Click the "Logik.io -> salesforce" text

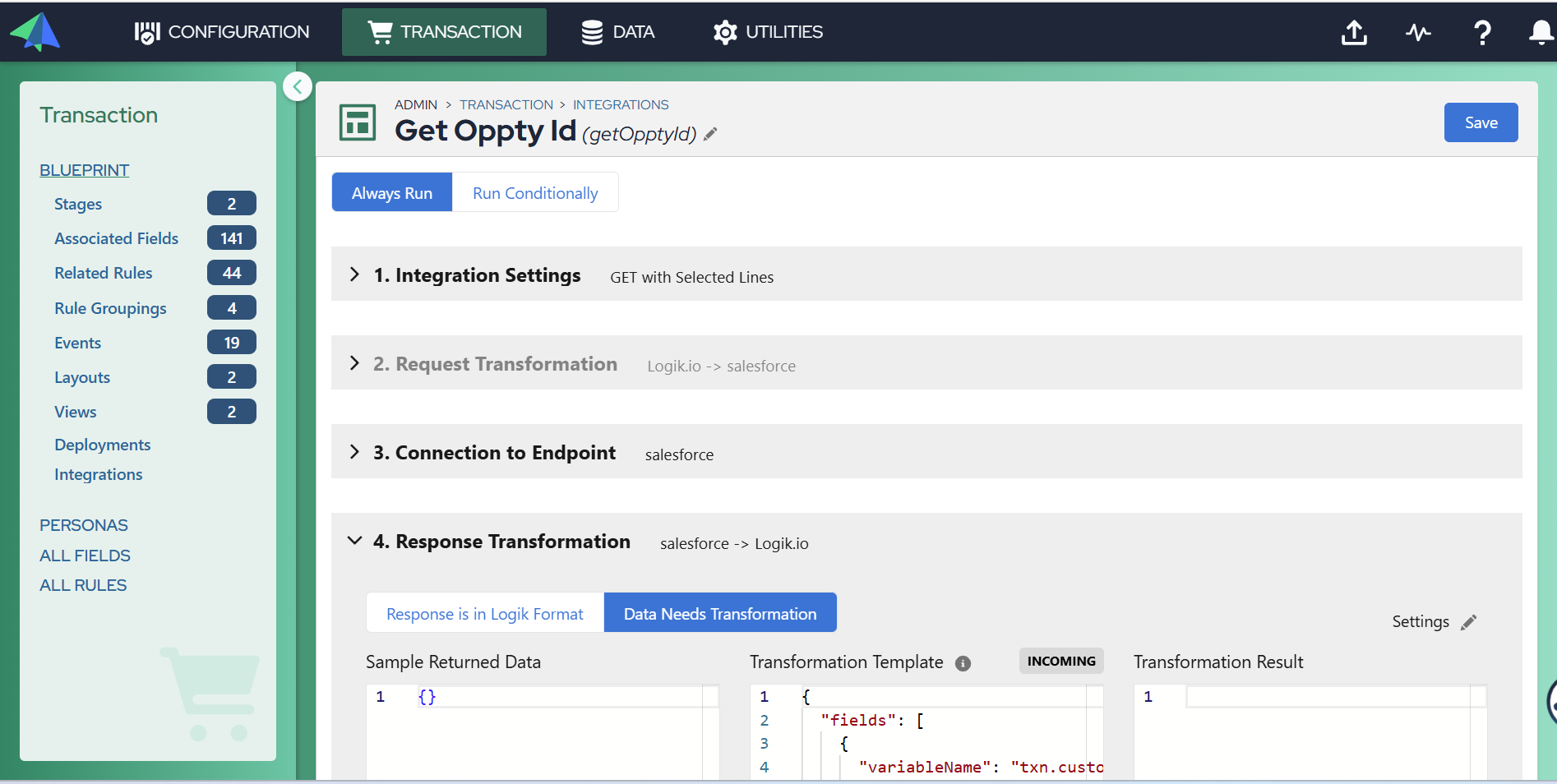(721, 366)
